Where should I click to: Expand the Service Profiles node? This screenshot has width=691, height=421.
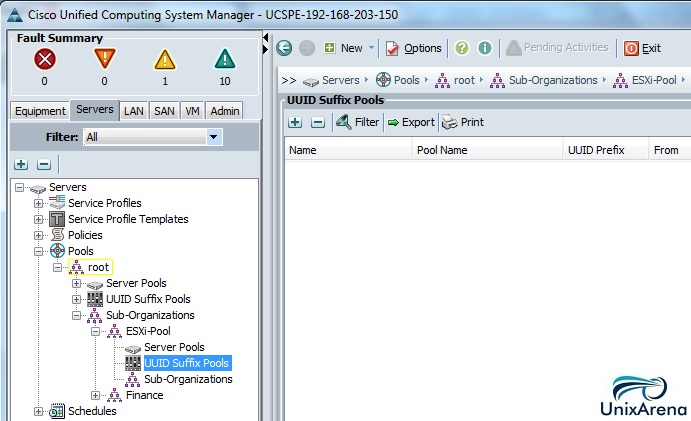coord(38,203)
